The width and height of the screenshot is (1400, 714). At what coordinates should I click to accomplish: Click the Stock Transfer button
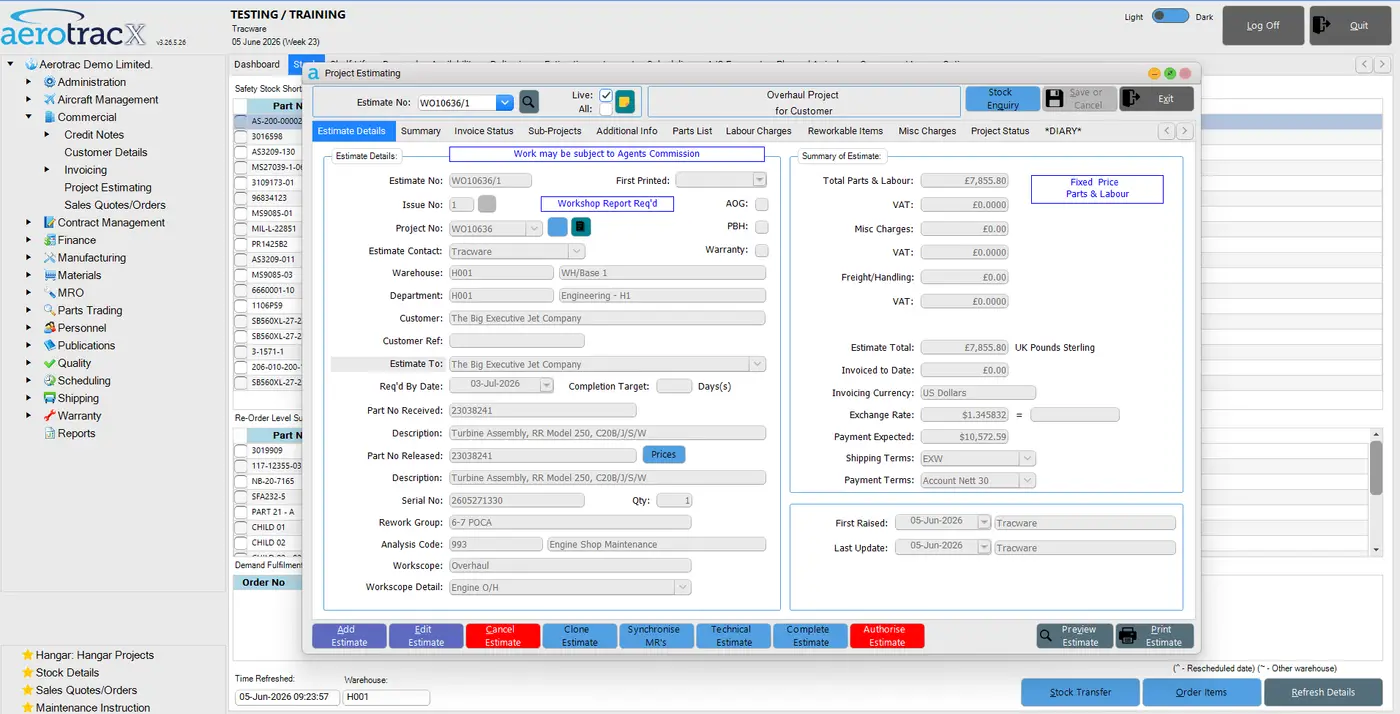(1080, 692)
